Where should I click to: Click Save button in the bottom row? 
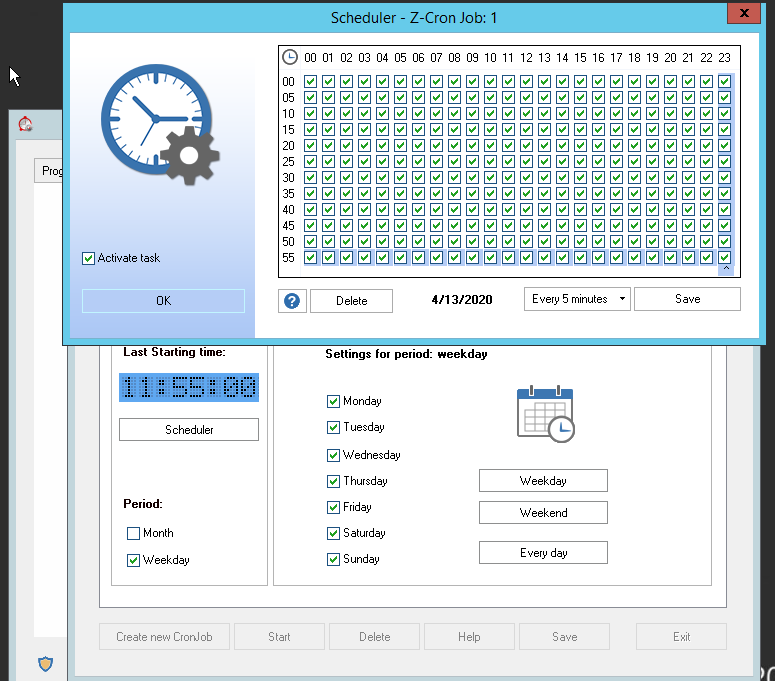pyautogui.click(x=564, y=637)
